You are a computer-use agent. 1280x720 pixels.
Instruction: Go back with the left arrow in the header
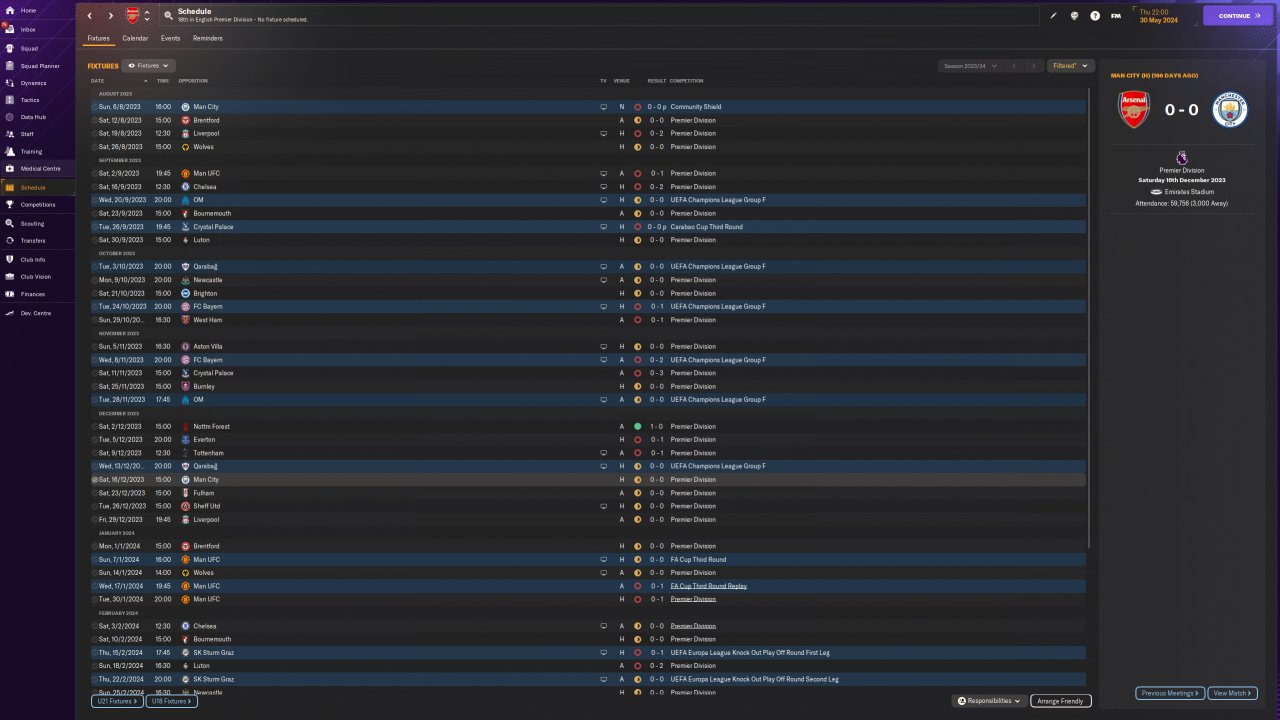pyautogui.click(x=90, y=16)
